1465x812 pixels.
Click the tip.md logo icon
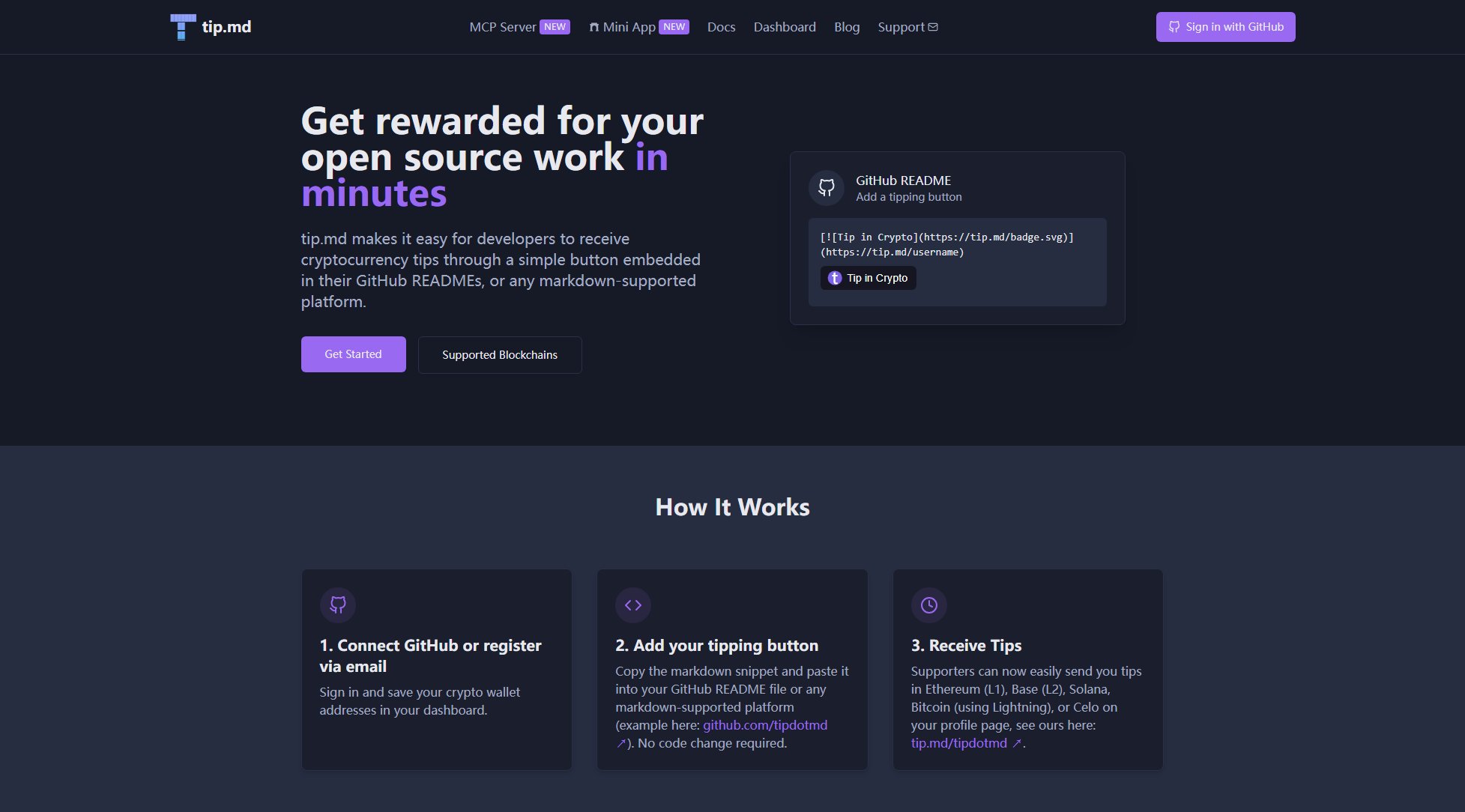[182, 27]
